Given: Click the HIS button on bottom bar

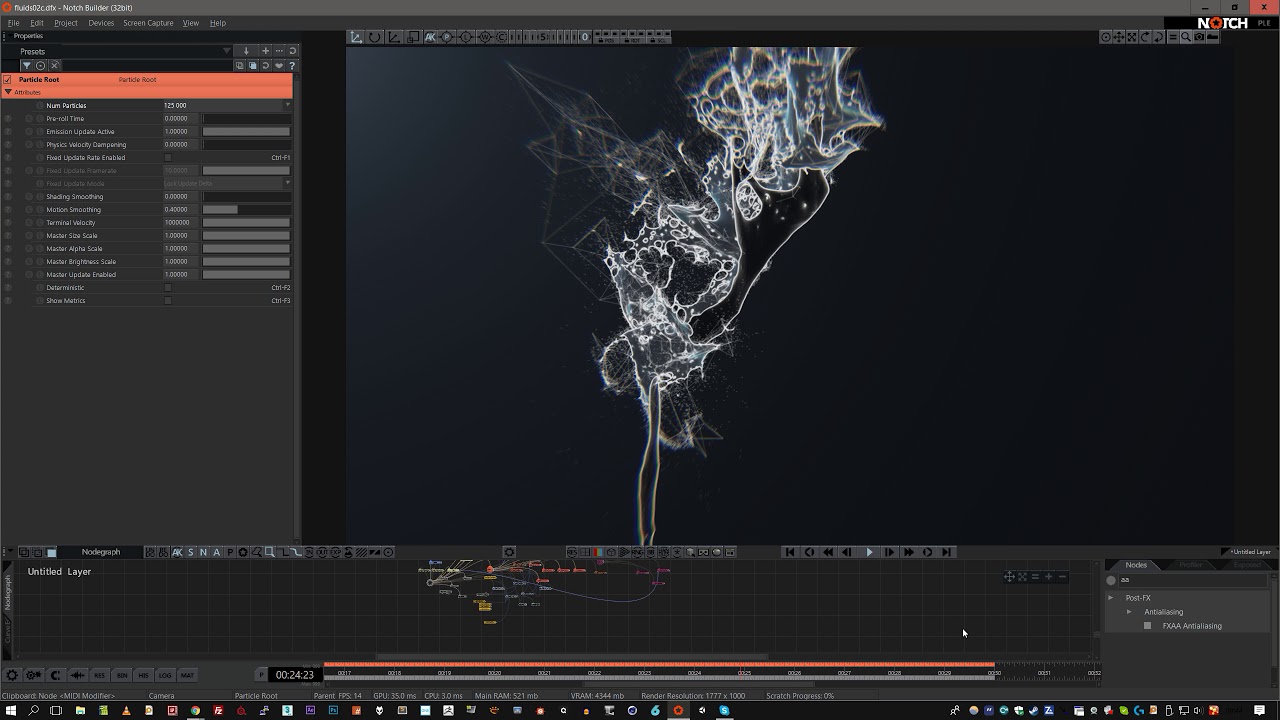Looking at the screenshot, I should [x=144, y=675].
